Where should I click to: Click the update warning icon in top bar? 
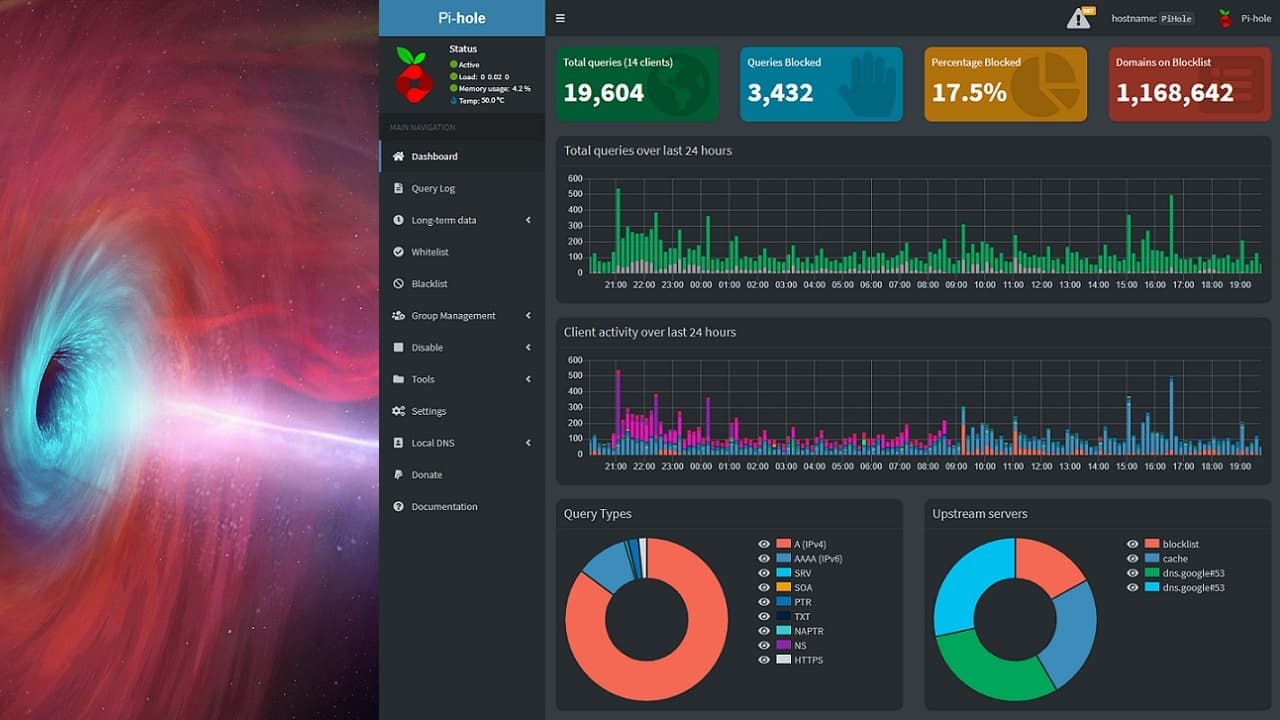pyautogui.click(x=1078, y=17)
